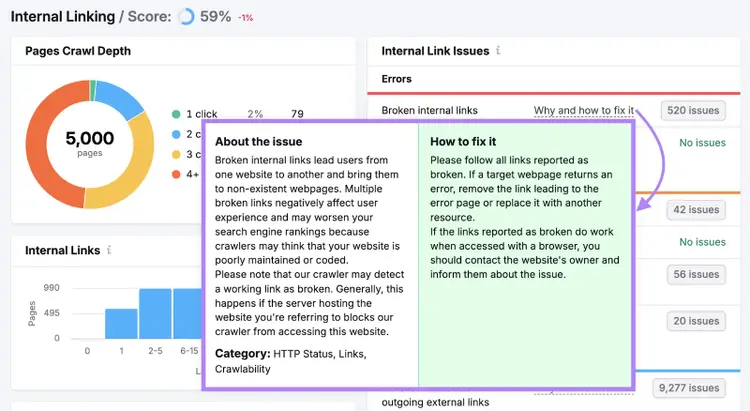Viewport: 750px width, 411px height.
Task: Click the 'How to fix it' heading
Action: pos(463,142)
